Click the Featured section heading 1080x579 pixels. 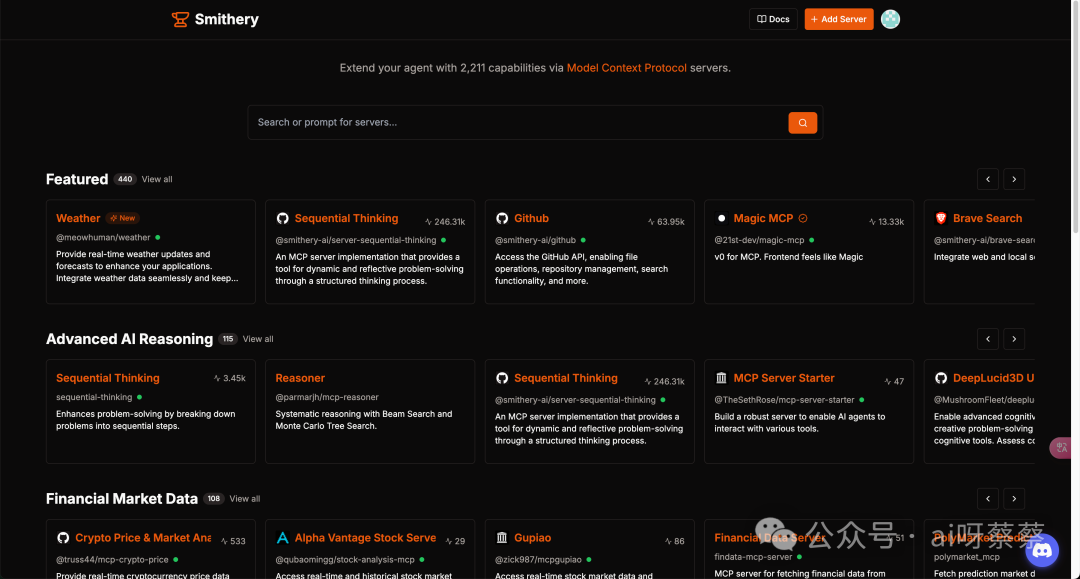tap(77, 179)
